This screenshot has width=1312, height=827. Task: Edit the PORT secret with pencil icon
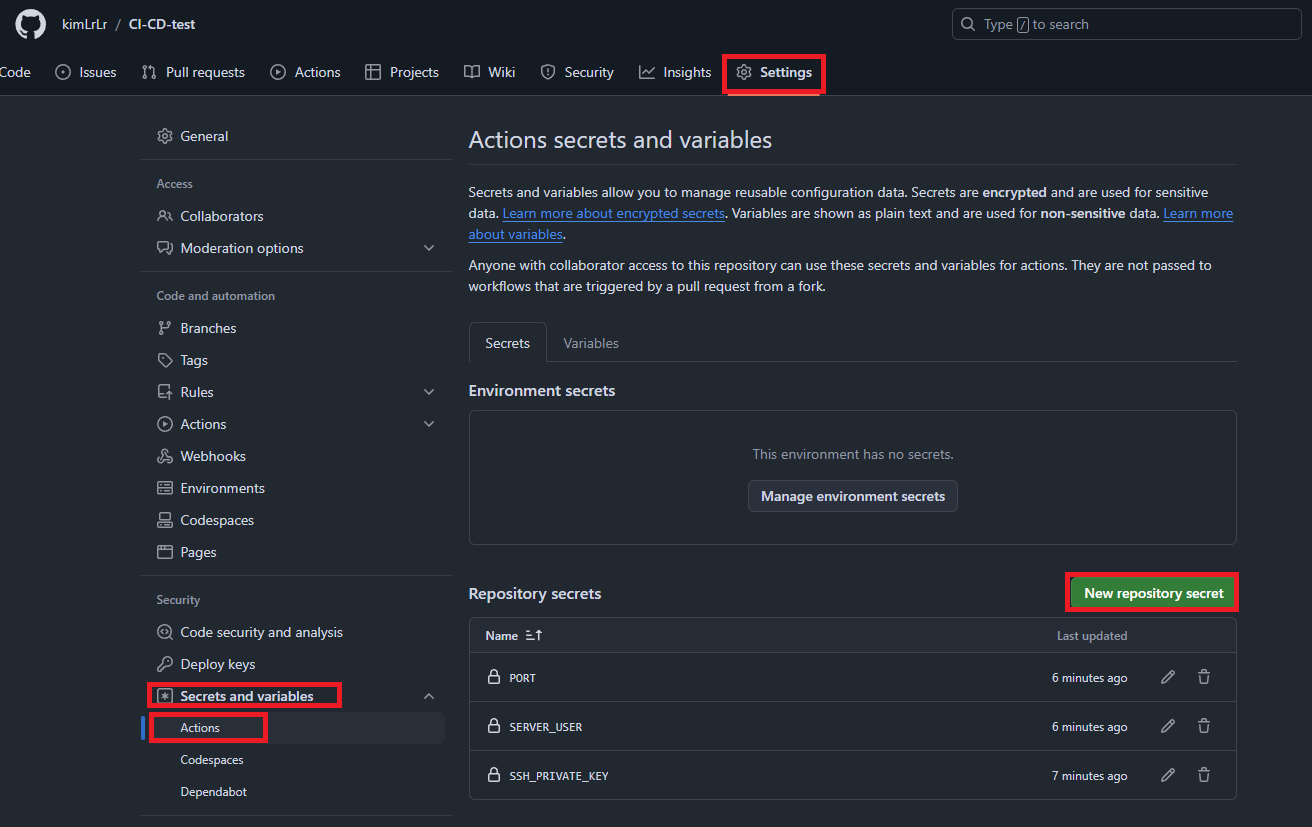pos(1168,677)
